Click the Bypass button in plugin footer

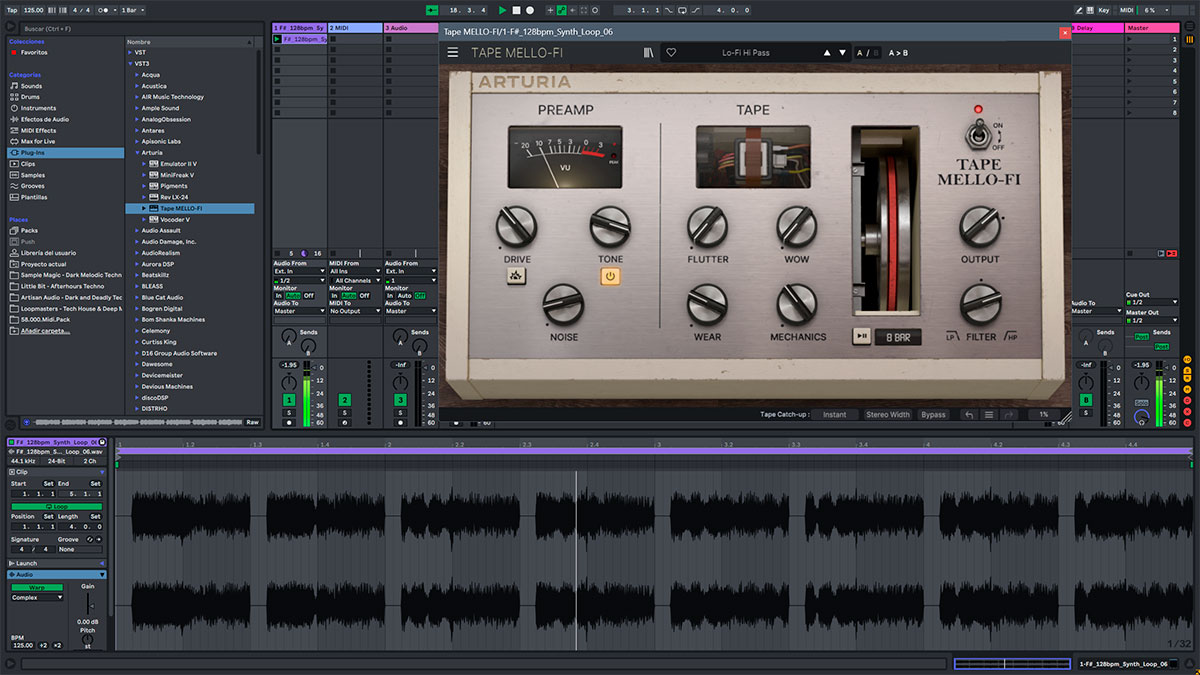pyautogui.click(x=933, y=414)
